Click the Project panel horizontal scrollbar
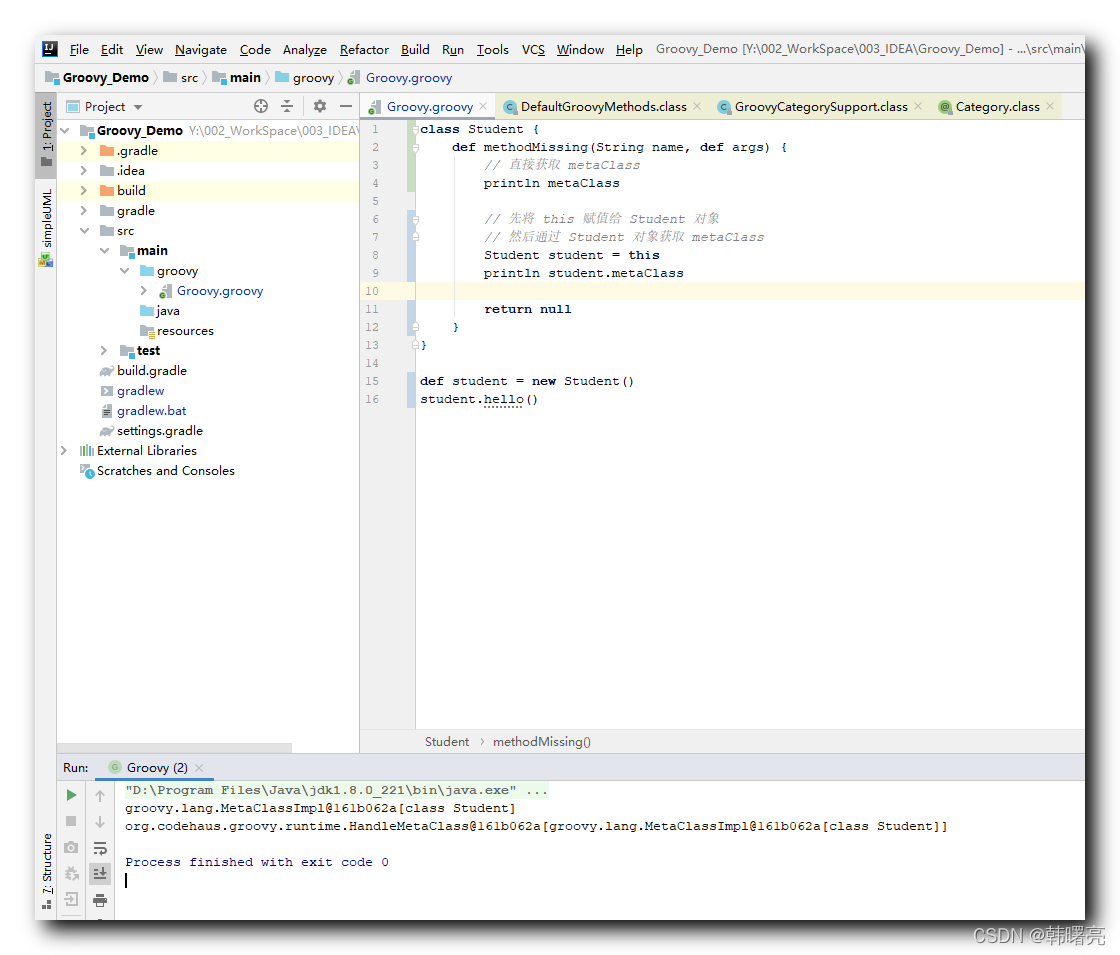The image size is (1120, 955). pyautogui.click(x=174, y=747)
